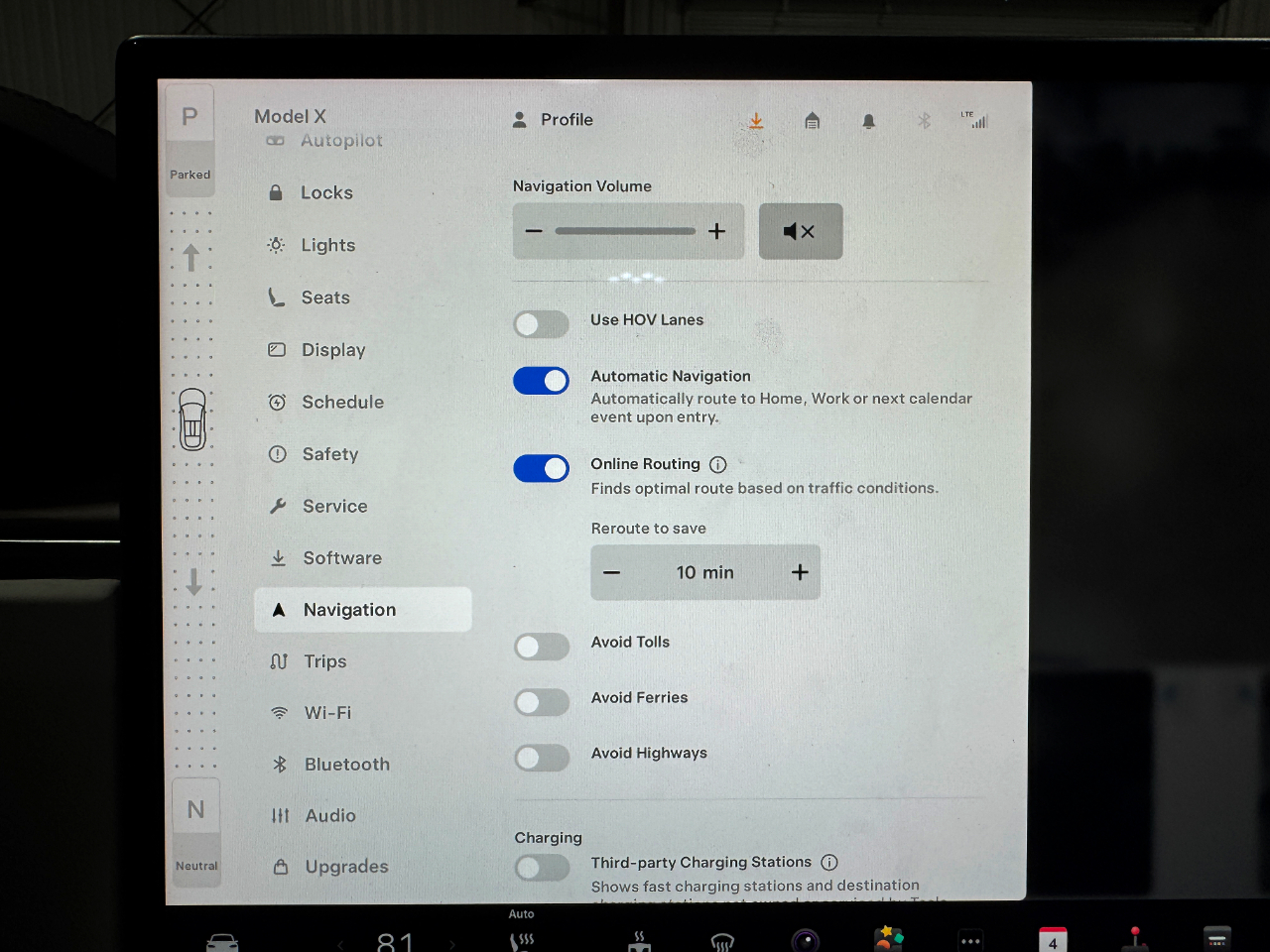The width and height of the screenshot is (1270, 952).
Task: Open the Profile selector
Action: coord(554,120)
